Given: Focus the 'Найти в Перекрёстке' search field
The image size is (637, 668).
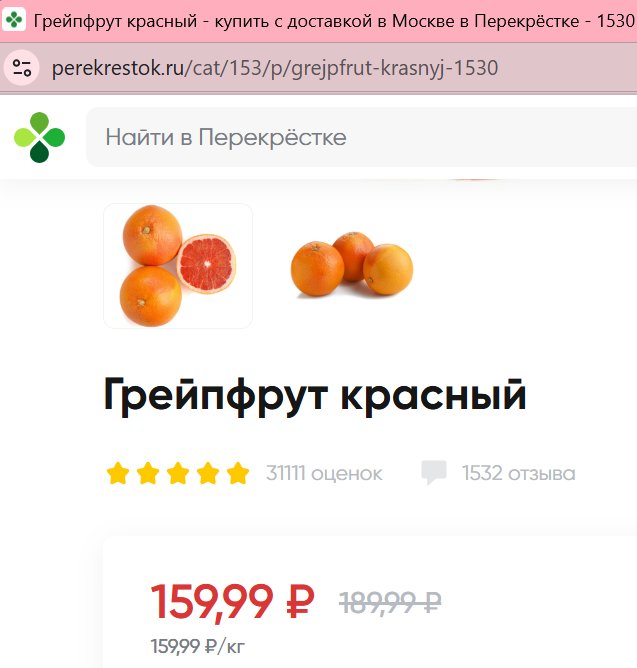Looking at the screenshot, I should [362, 137].
